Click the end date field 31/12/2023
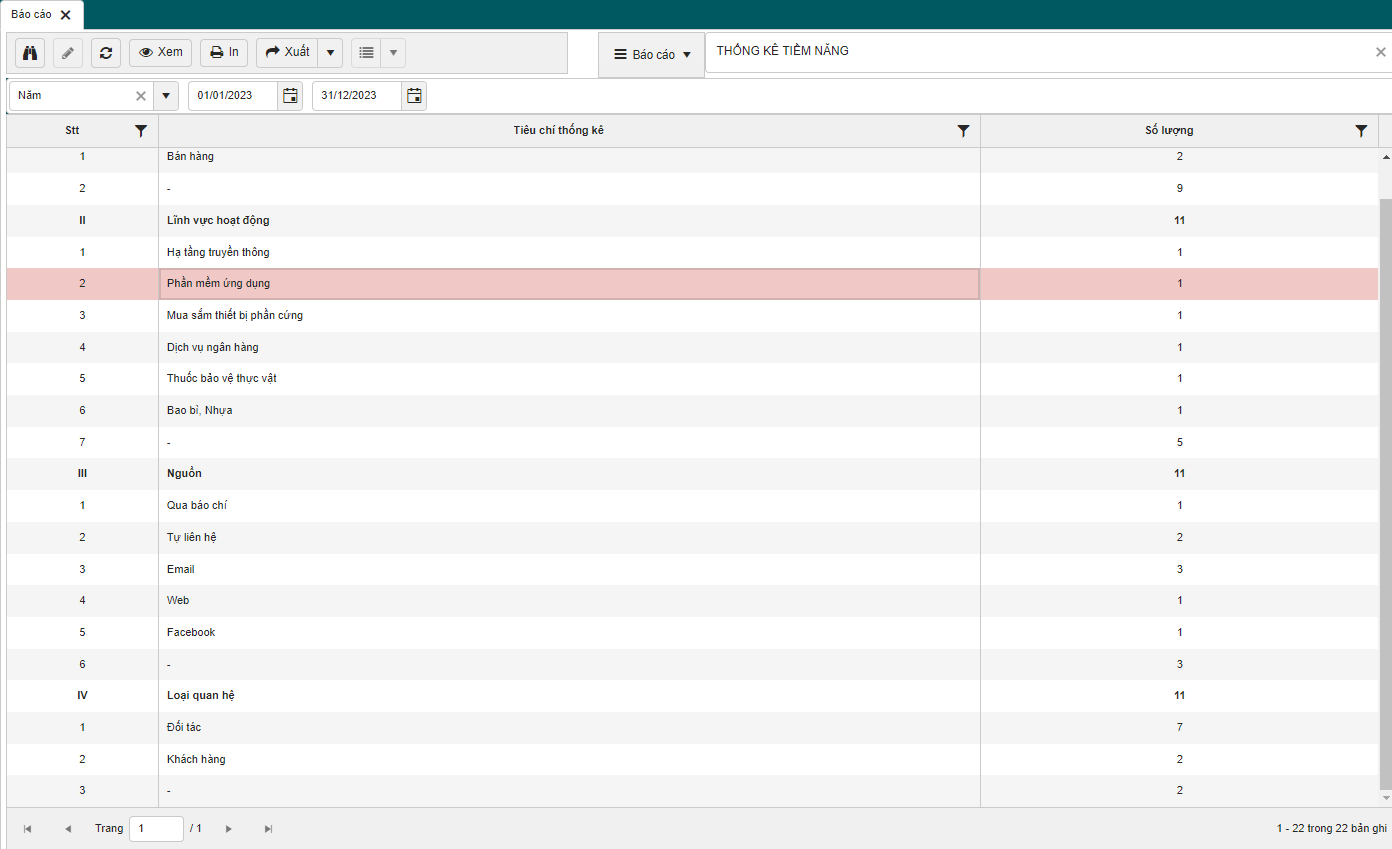1392x849 pixels. pos(357,96)
